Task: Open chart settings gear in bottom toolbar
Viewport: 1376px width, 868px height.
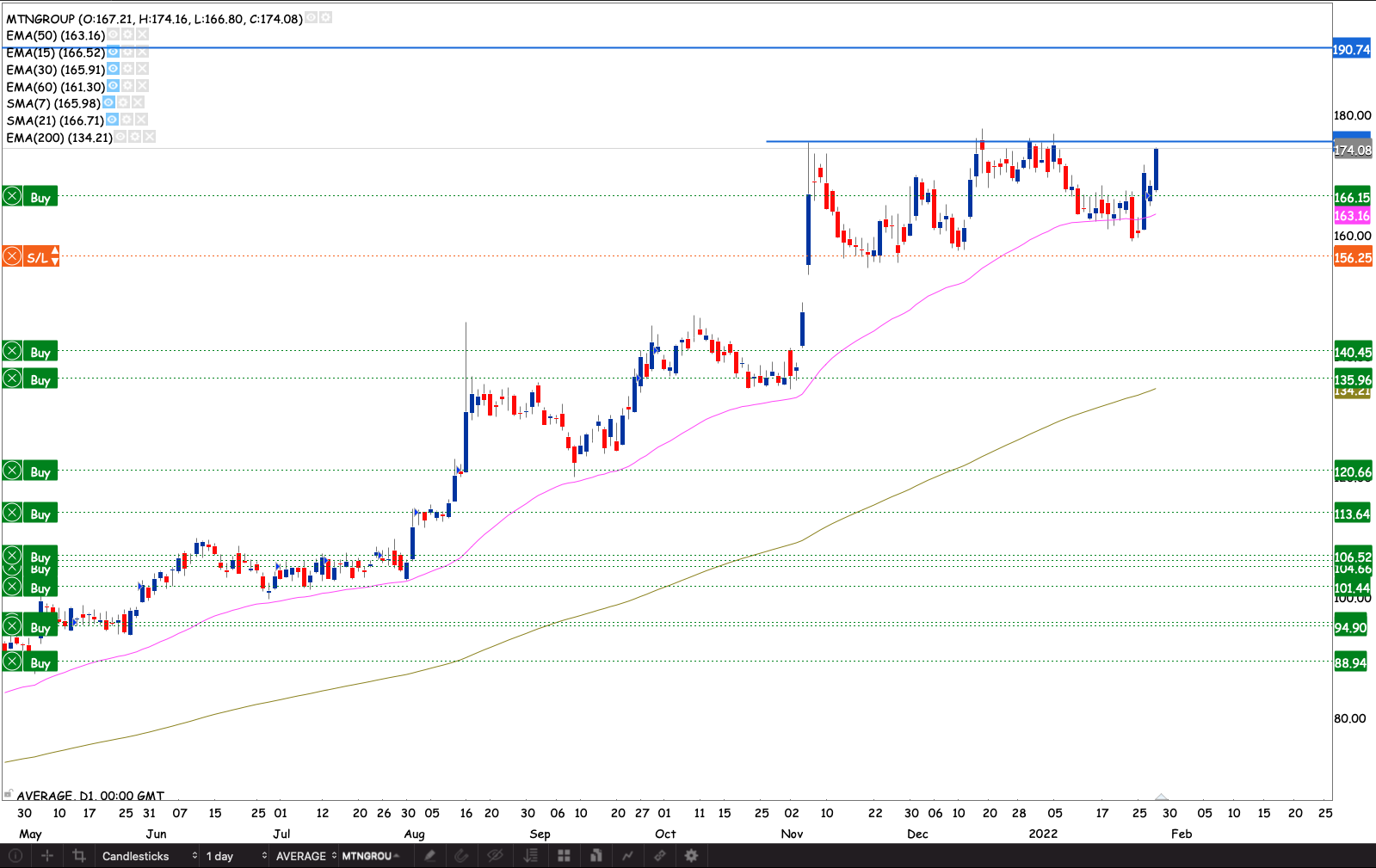Action: (691, 855)
